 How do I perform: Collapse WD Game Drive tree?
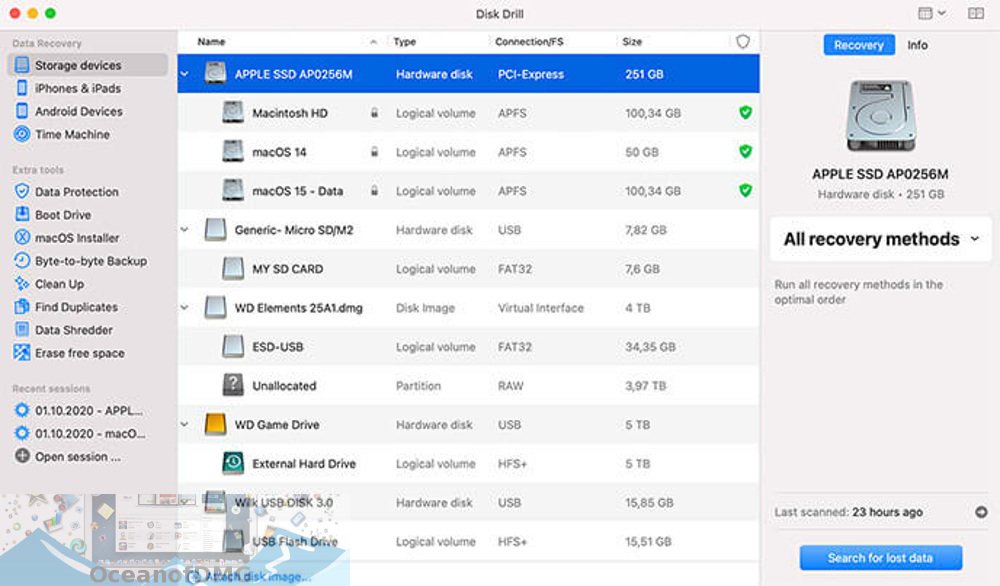click(184, 424)
